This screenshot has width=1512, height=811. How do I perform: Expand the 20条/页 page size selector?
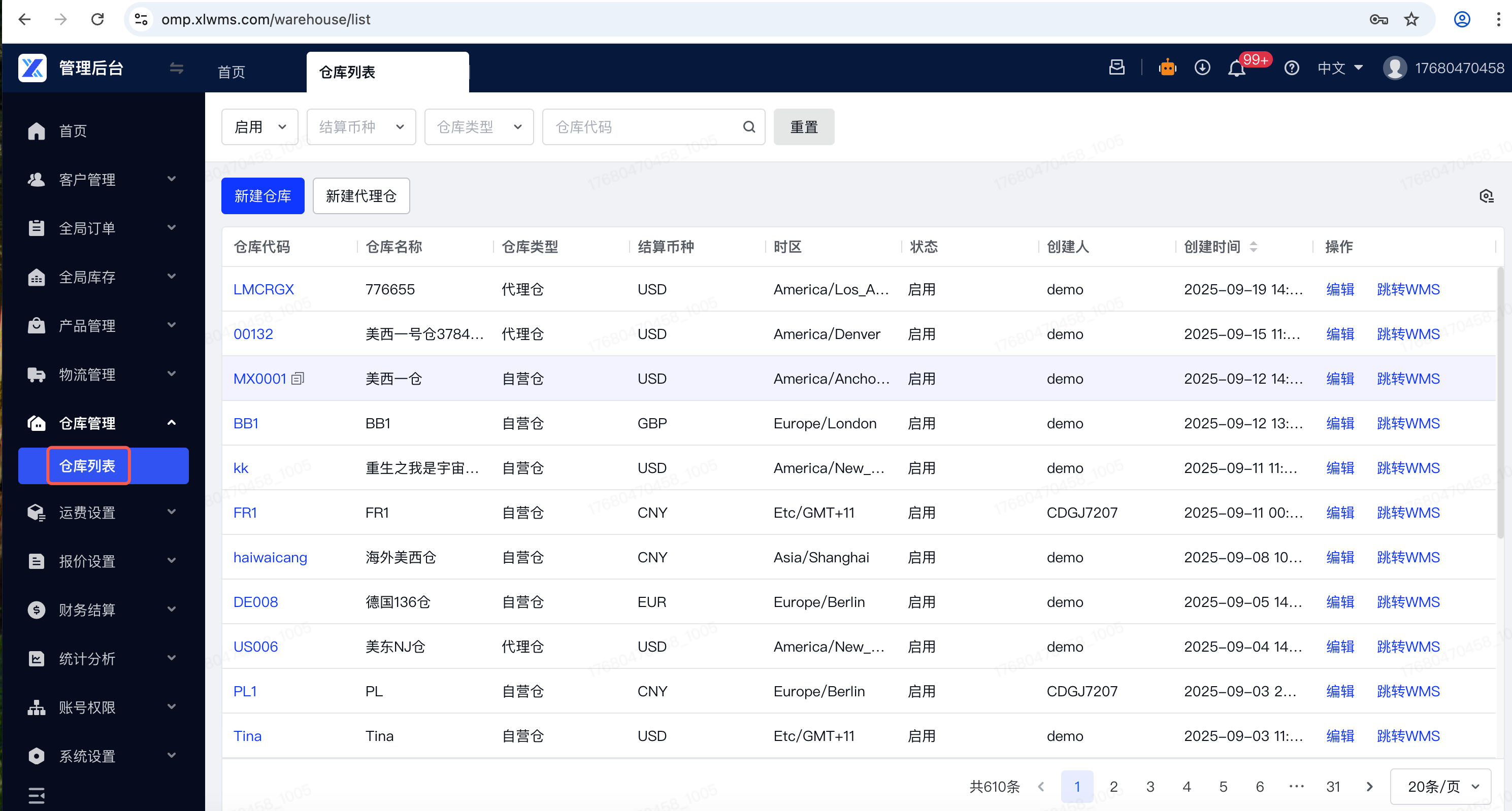(1440, 786)
